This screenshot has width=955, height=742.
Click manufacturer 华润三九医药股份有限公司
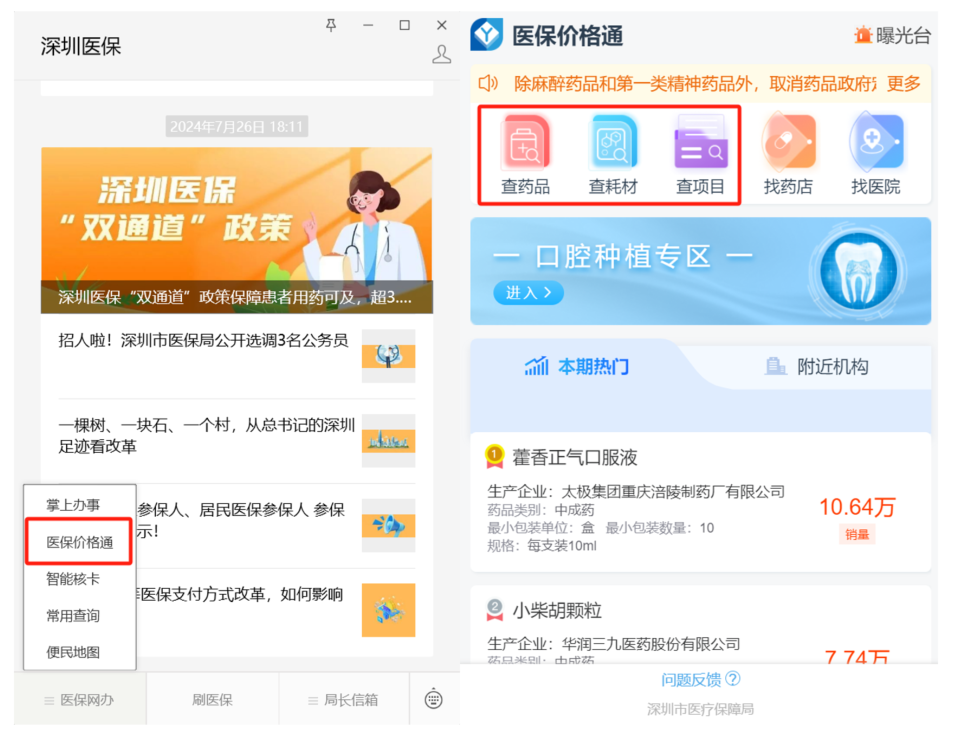[x=650, y=643]
